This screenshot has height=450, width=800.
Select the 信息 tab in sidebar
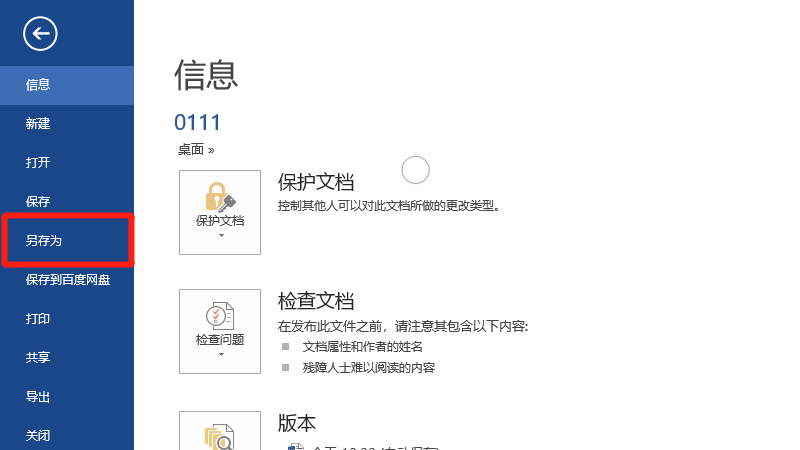coord(38,85)
